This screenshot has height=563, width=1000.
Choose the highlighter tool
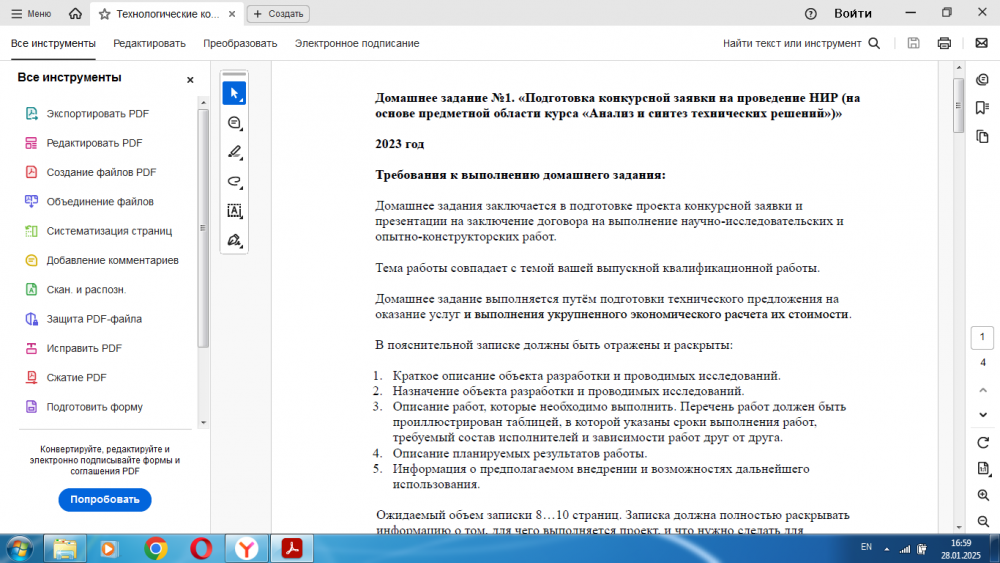[x=234, y=152]
